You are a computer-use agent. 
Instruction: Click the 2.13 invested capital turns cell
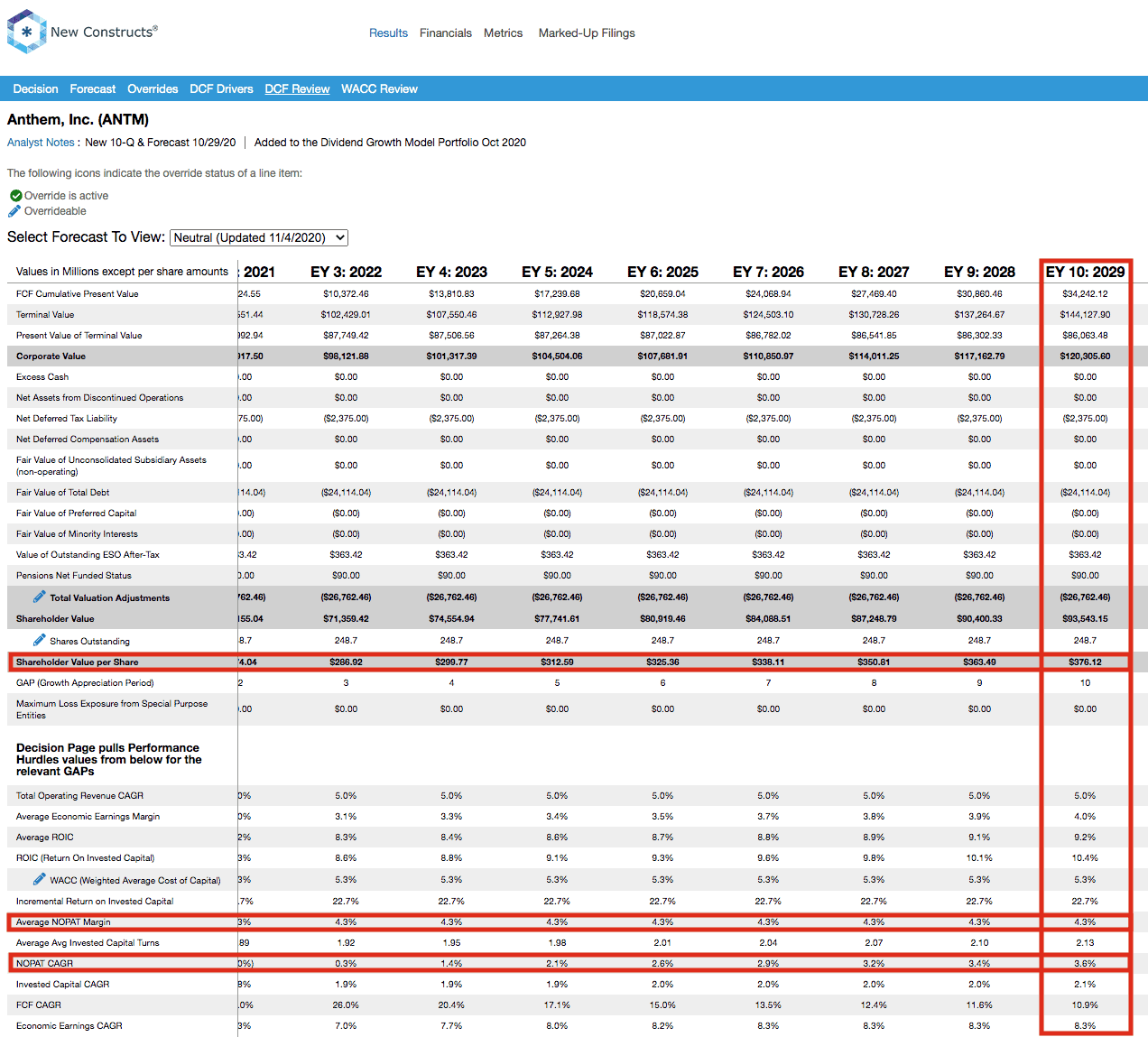(1085, 943)
